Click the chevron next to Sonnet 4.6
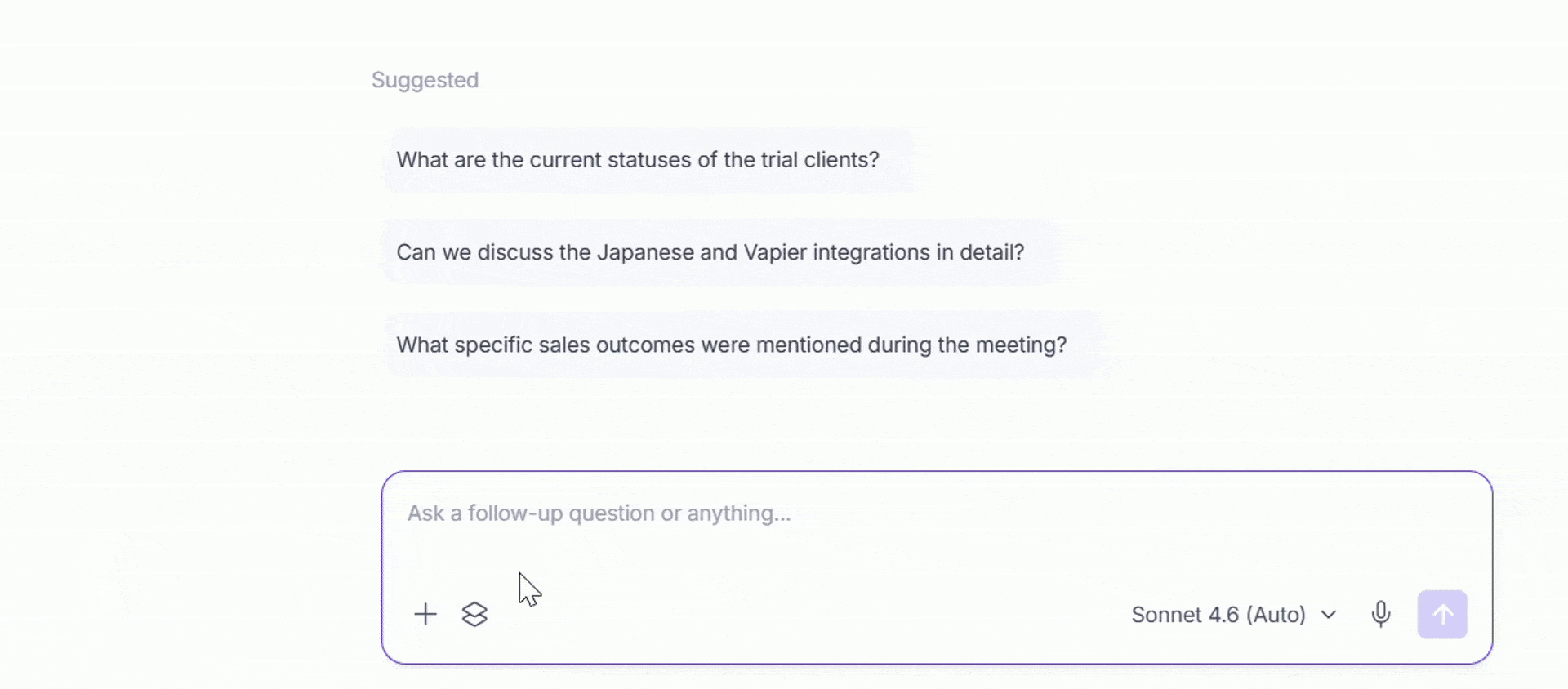 click(x=1329, y=614)
